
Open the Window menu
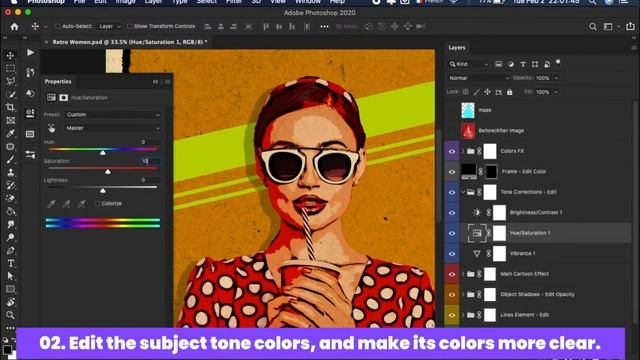point(308,2)
